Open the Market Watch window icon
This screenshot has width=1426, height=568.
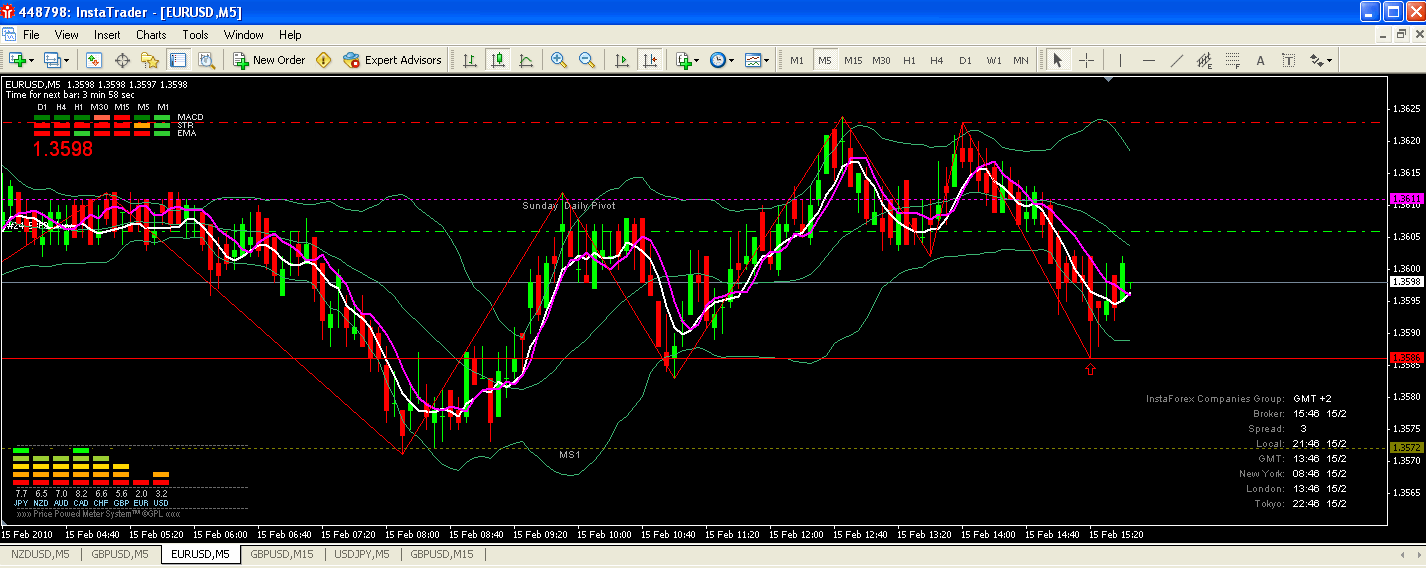[x=94, y=60]
